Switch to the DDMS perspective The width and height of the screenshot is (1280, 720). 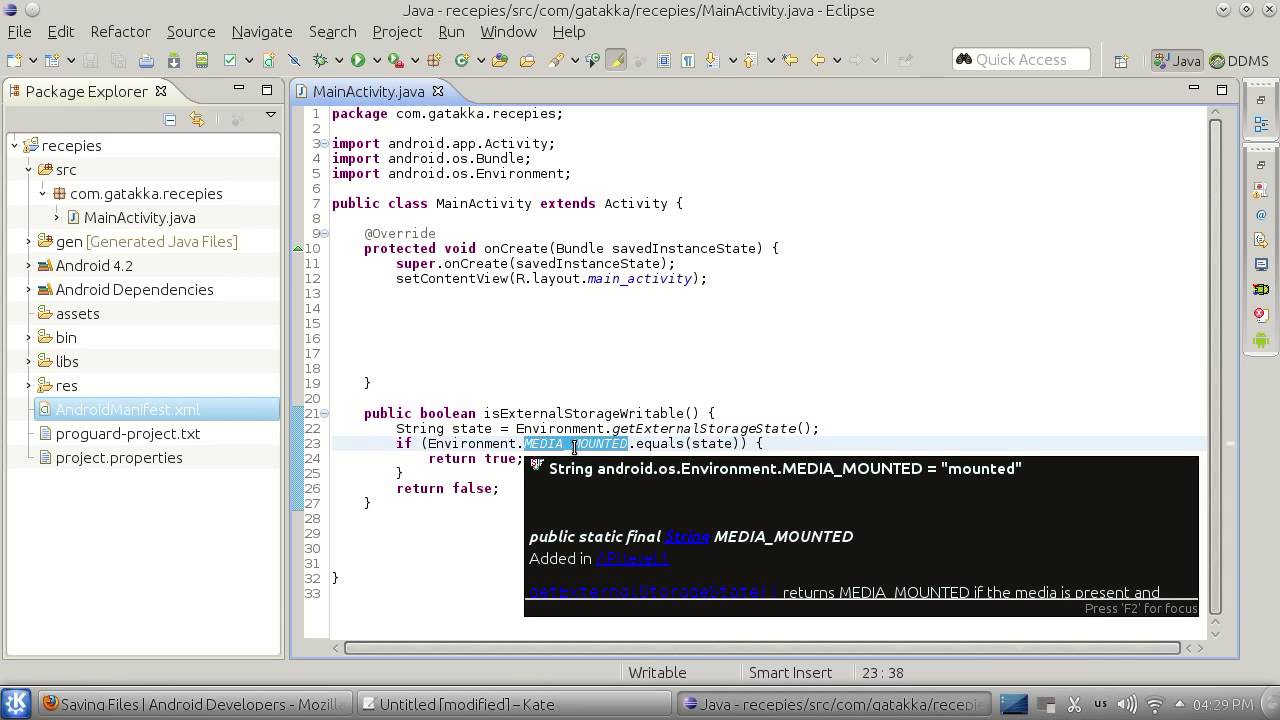click(x=1240, y=61)
